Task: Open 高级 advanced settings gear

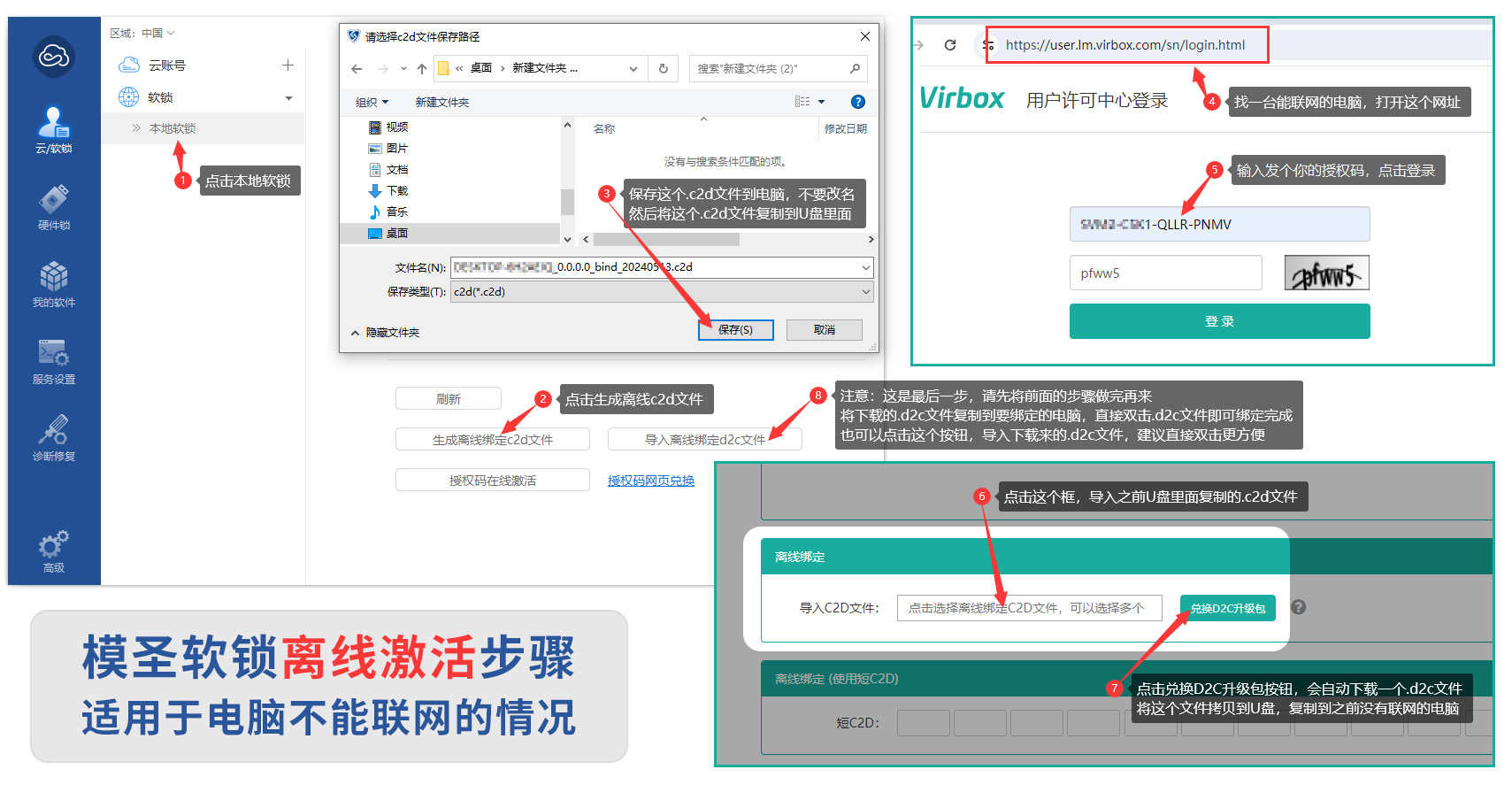Action: point(53,550)
